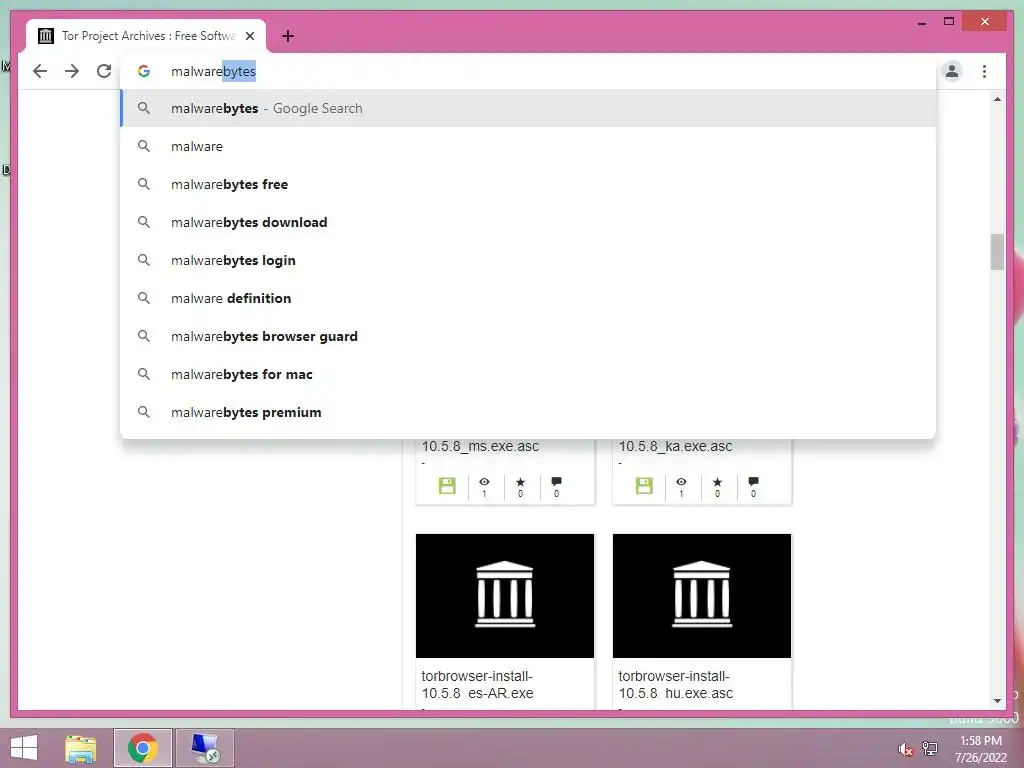Close the Tor Project Archives tab
Image resolution: width=1024 pixels, height=768 pixels.
250,36
